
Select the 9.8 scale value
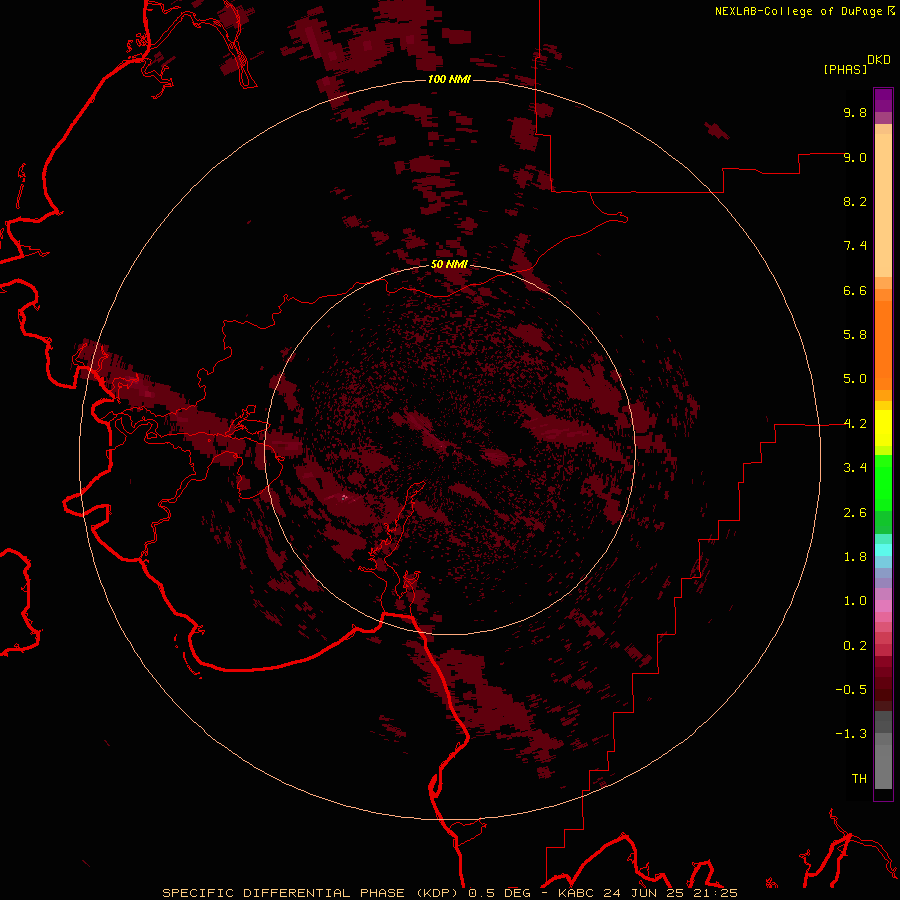(x=855, y=112)
